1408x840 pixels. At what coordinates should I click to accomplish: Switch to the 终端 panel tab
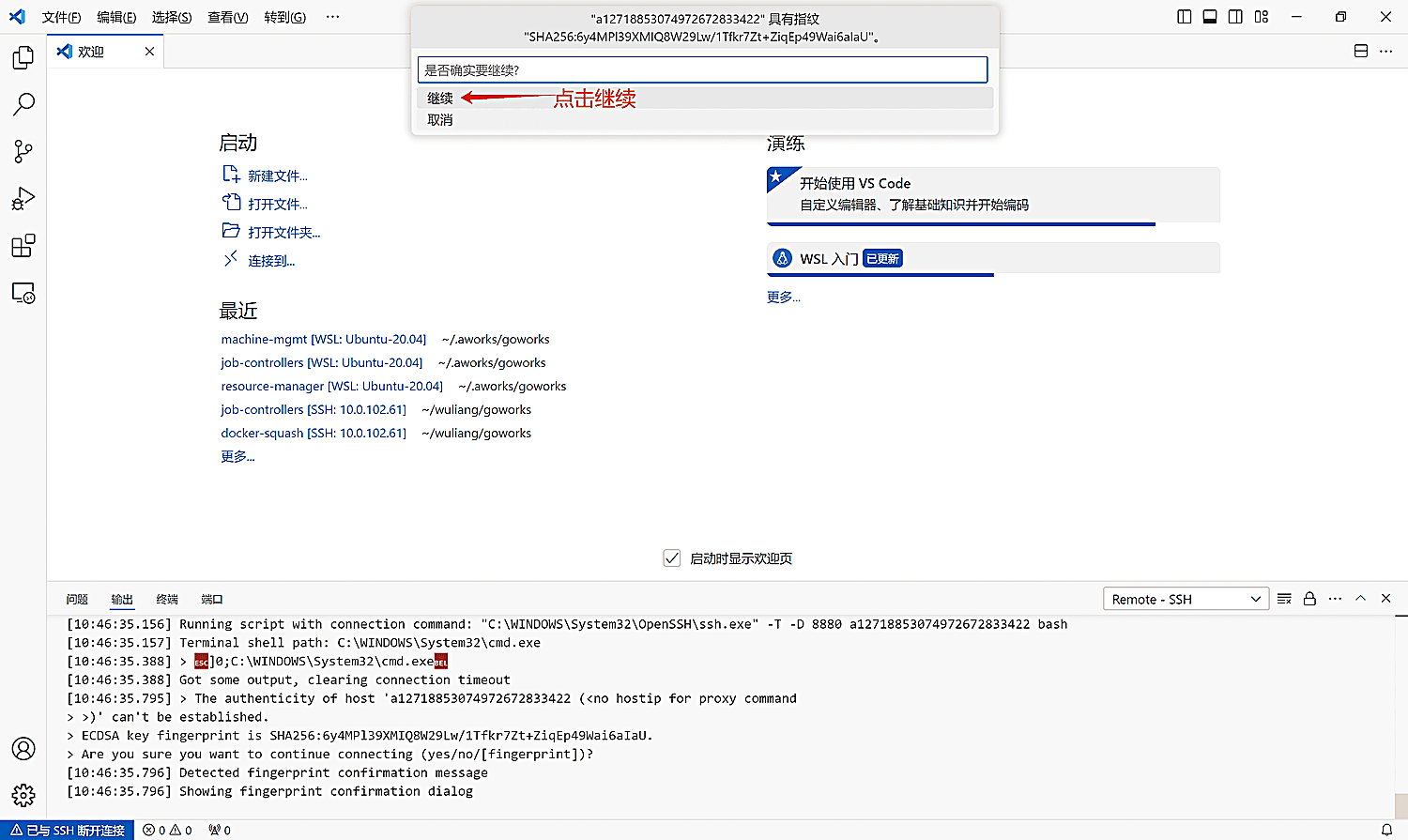pos(167,599)
